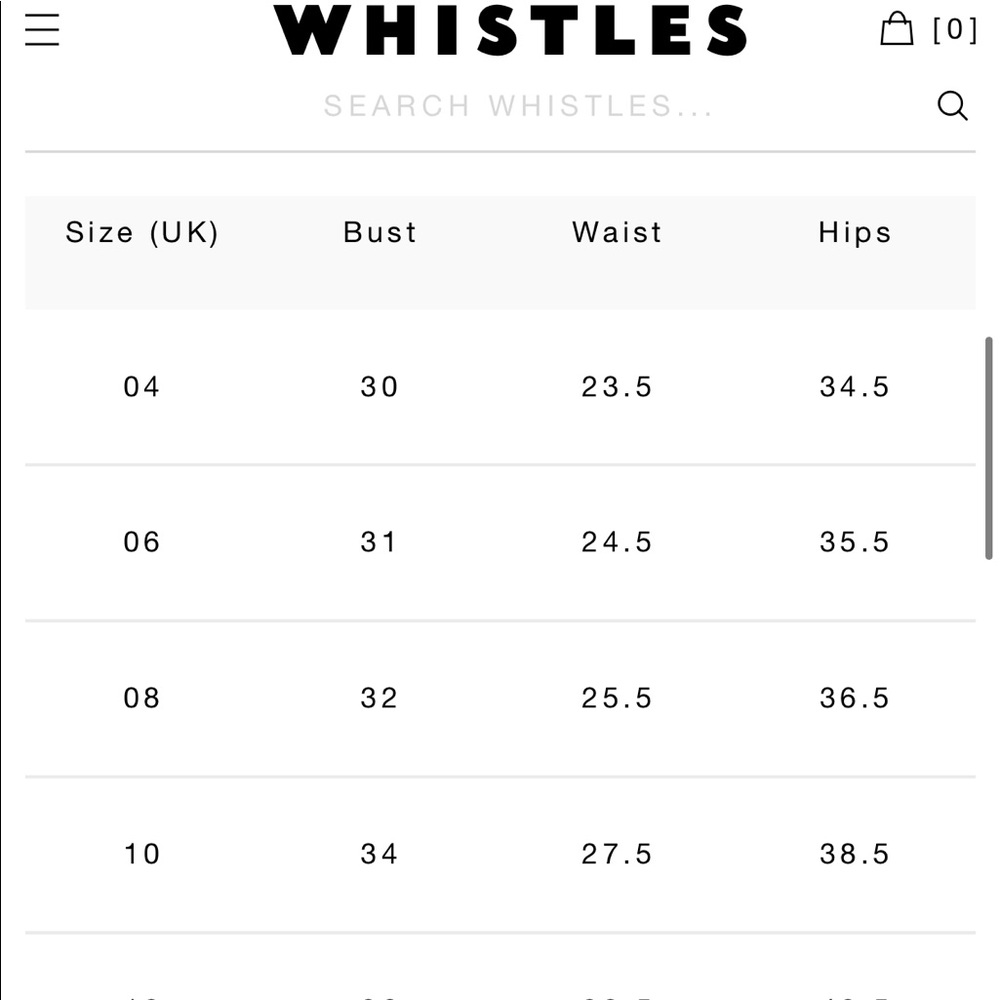
Task: Select the size 04 row label
Action: (x=142, y=387)
